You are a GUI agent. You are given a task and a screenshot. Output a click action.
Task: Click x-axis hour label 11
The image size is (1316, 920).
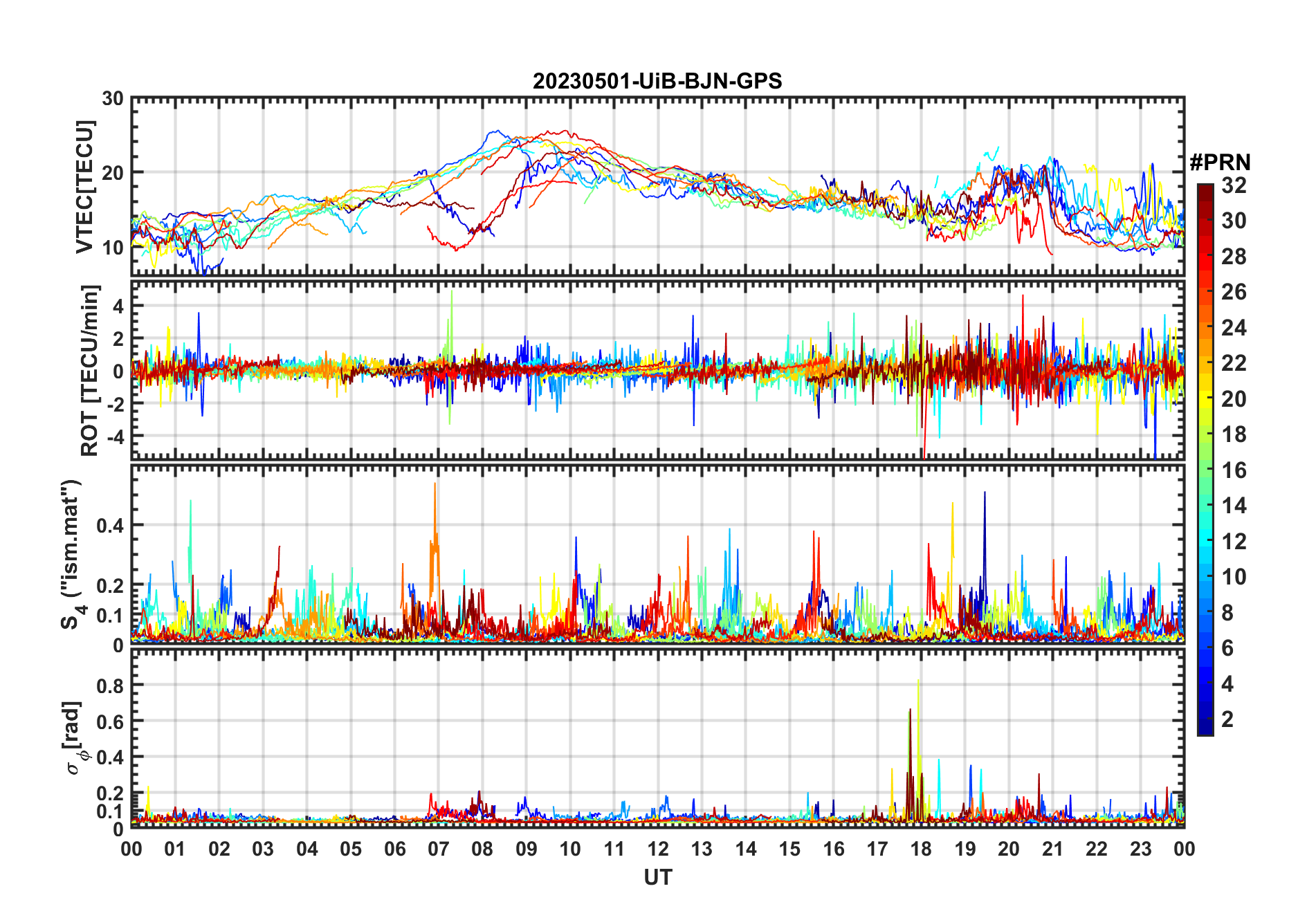pyautogui.click(x=614, y=849)
